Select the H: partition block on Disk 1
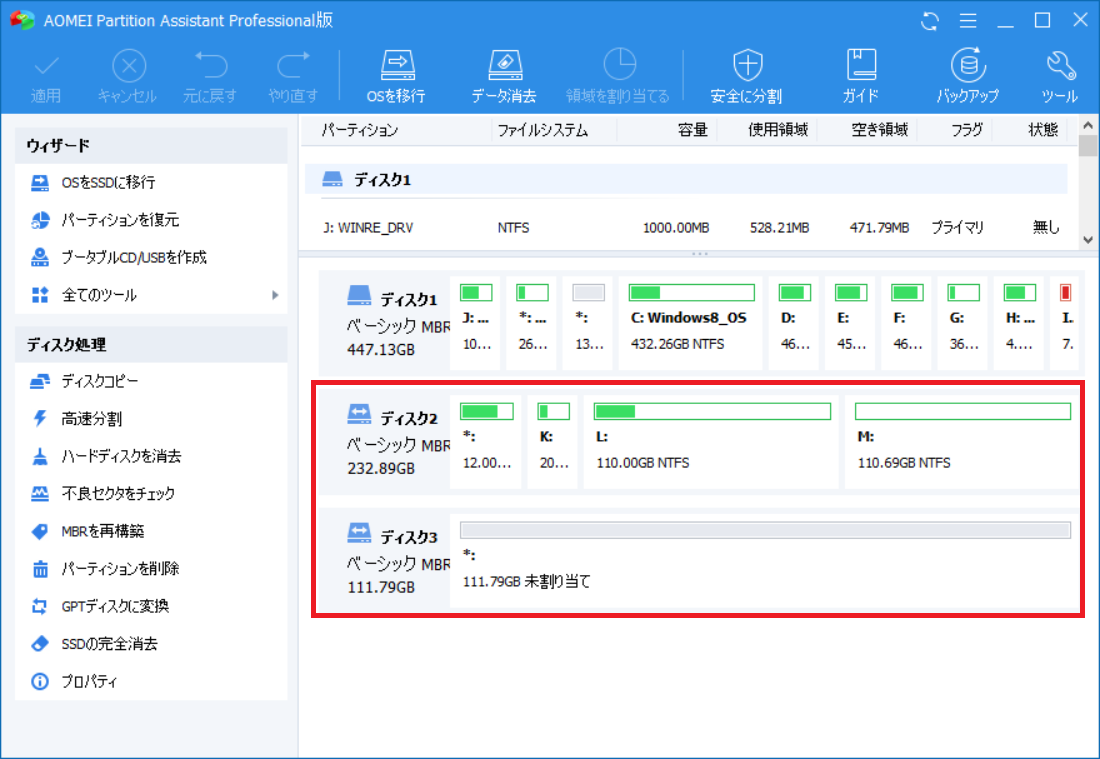Viewport: 1100px width, 759px height. (1019, 323)
